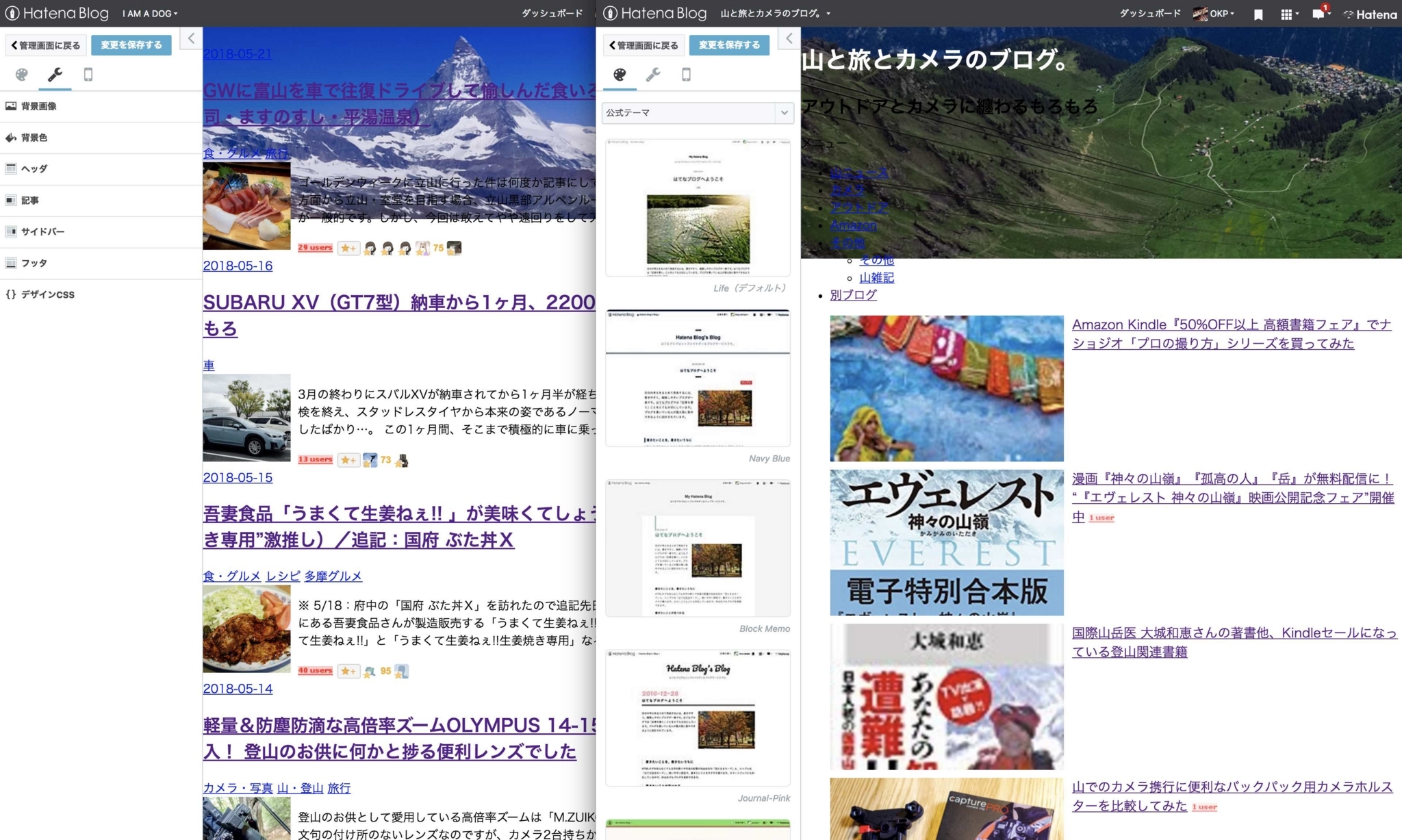
Task: Open ダッシュボード in the right window
Action: pos(1150,14)
